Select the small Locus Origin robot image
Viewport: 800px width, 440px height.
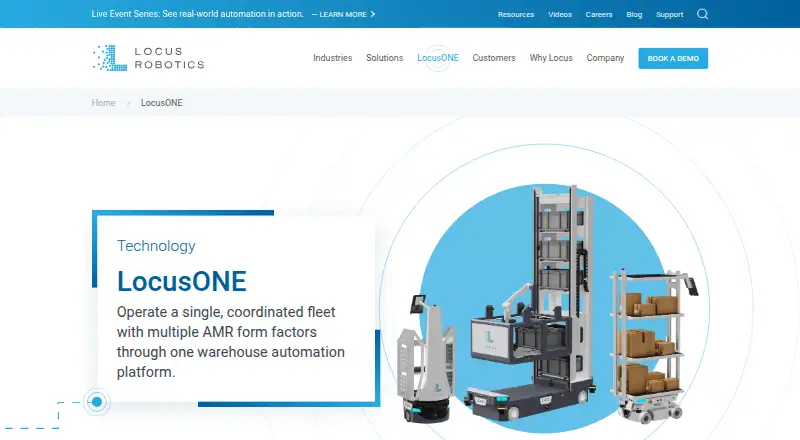point(426,359)
